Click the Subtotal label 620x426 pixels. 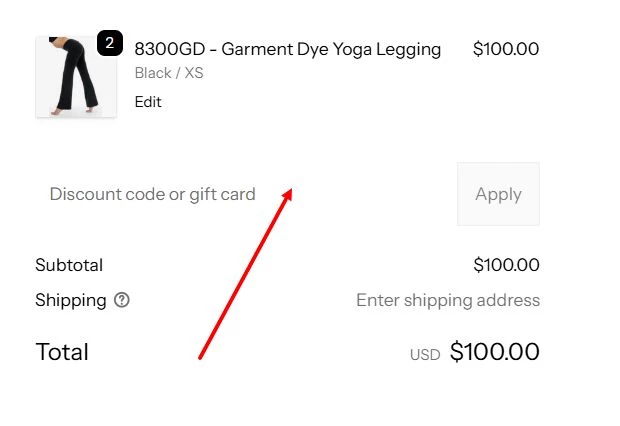tap(69, 265)
